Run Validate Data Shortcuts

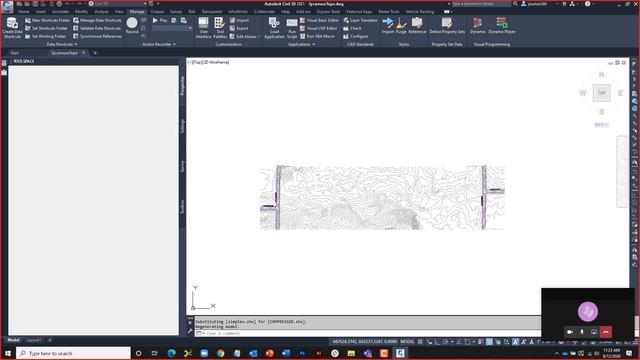point(97,28)
